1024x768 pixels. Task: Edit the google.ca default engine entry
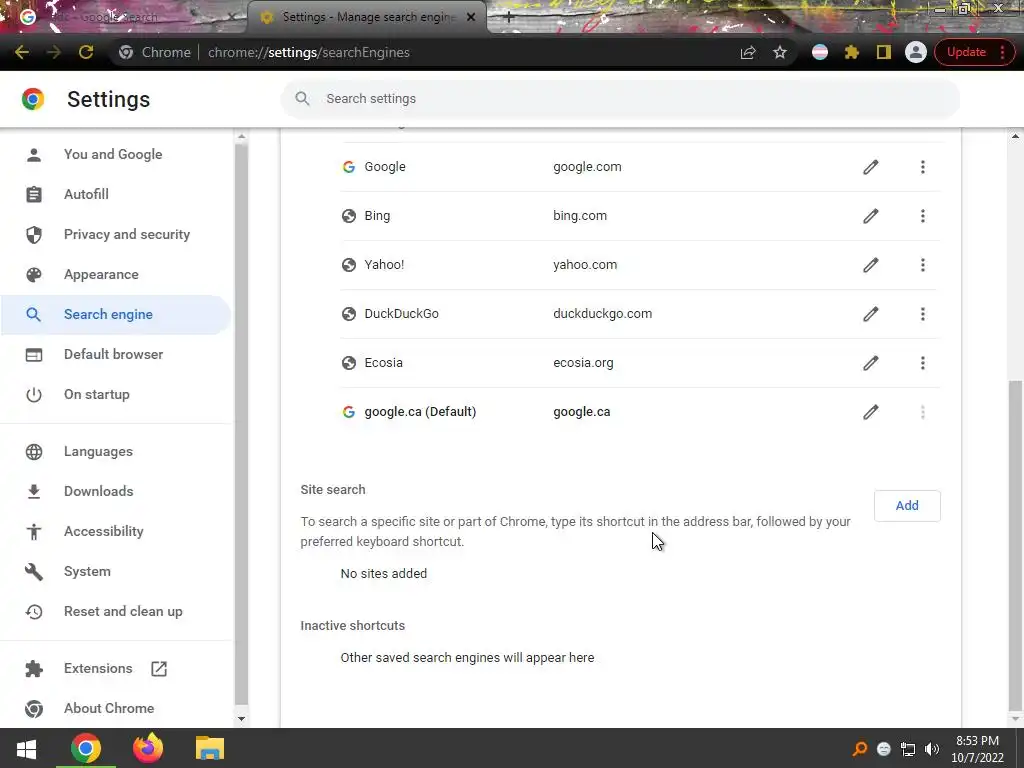(871, 412)
